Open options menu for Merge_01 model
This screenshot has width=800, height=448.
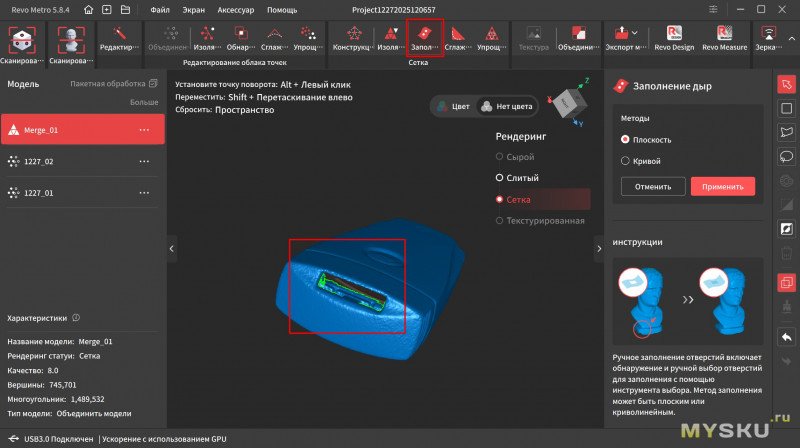144,130
